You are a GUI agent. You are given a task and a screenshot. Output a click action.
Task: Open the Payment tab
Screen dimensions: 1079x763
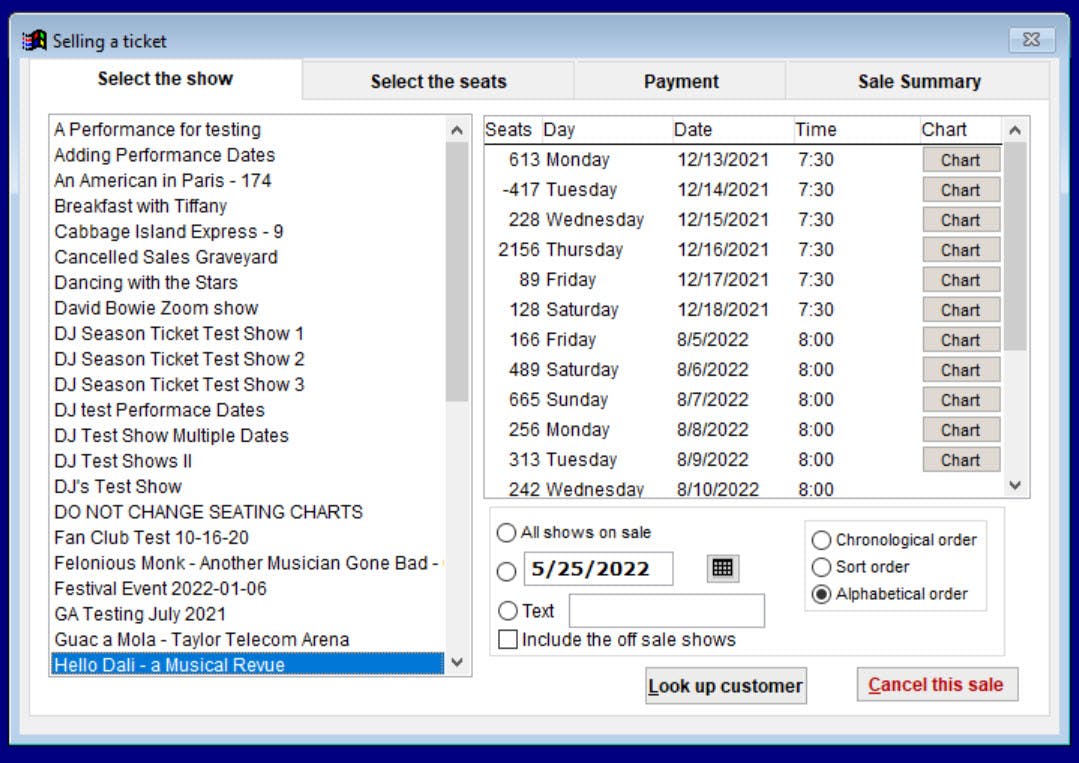click(681, 81)
